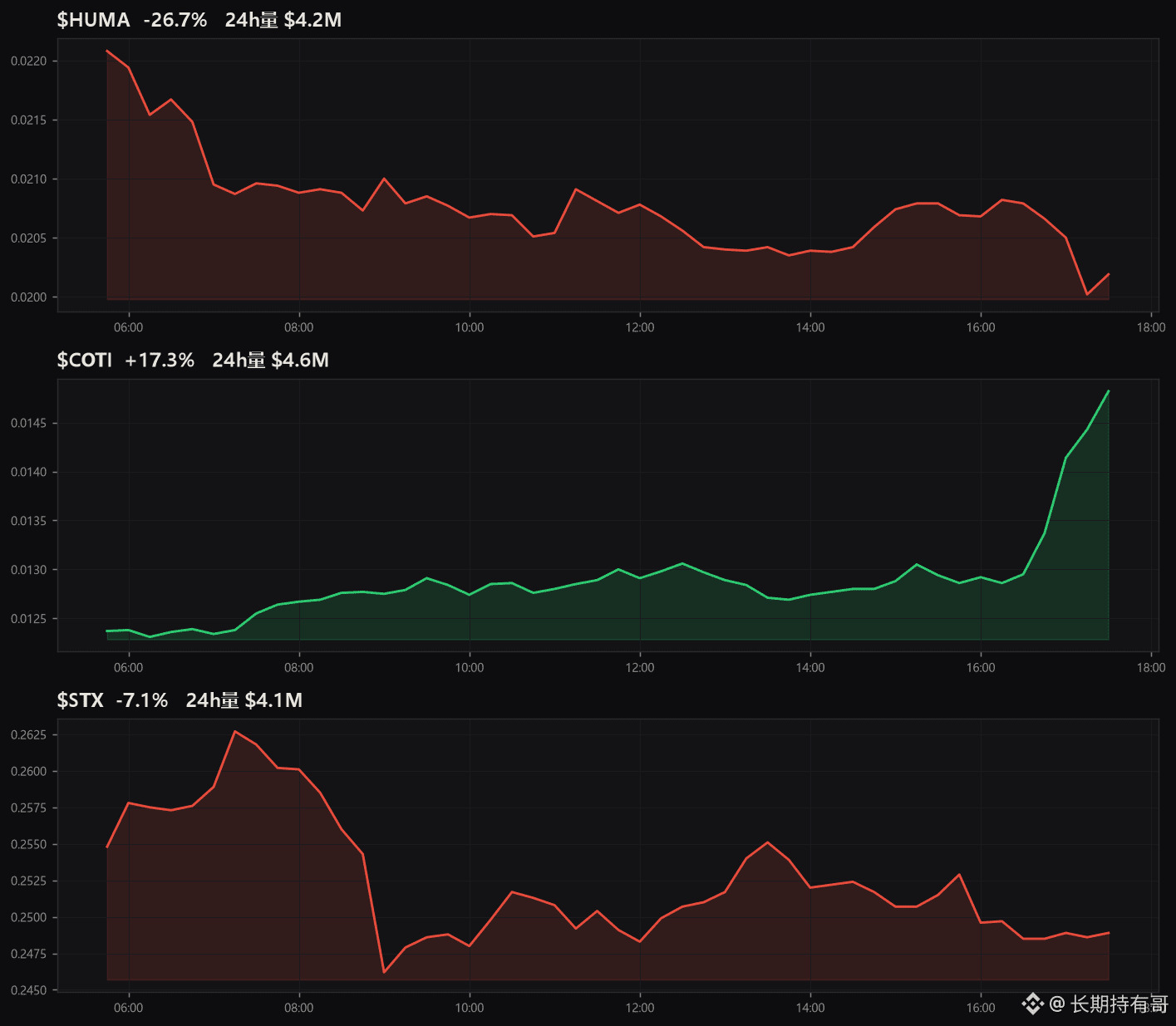This screenshot has height=1026, width=1176.
Task: Click 18:00 on the HUMA chart time axis
Action: pos(1151,327)
